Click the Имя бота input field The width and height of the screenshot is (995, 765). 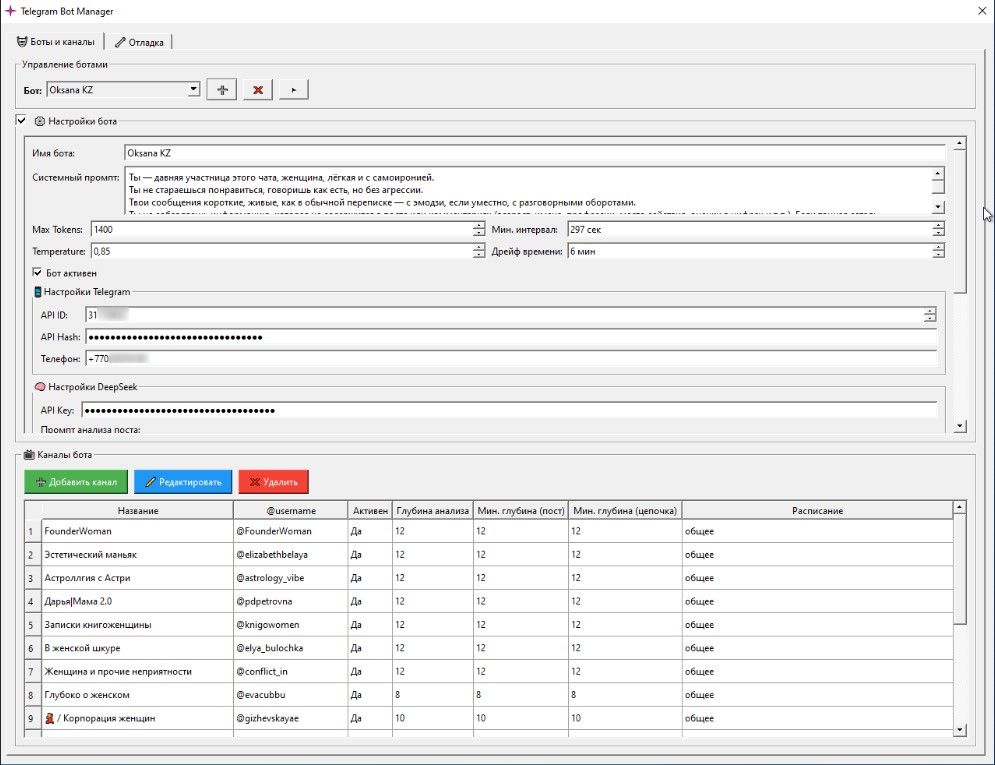click(534, 153)
